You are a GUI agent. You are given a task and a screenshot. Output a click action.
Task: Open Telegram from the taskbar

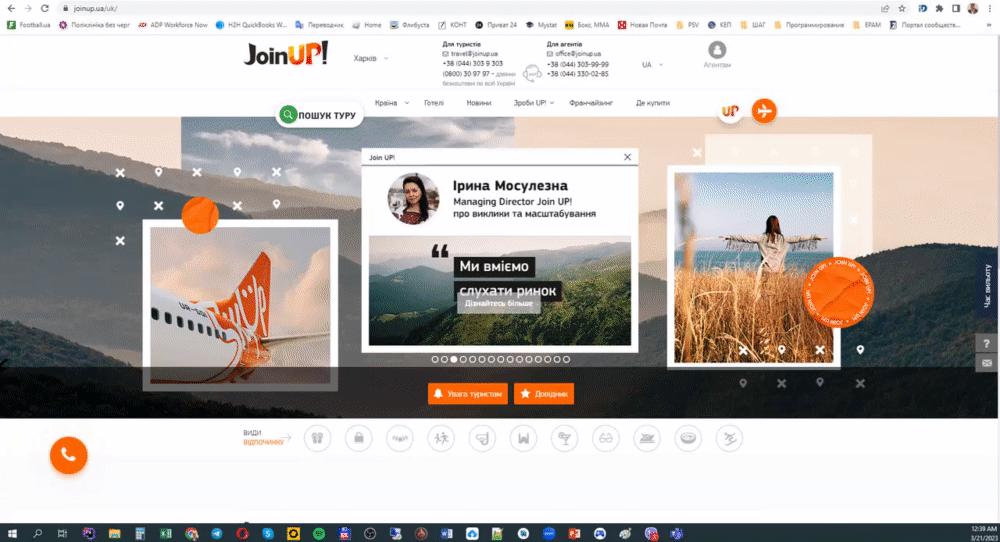click(x=217, y=534)
